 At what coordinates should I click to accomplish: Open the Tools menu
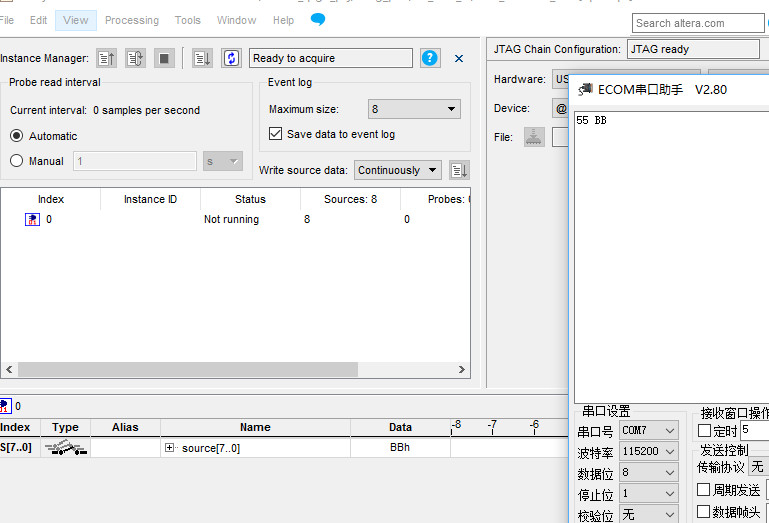[187, 20]
